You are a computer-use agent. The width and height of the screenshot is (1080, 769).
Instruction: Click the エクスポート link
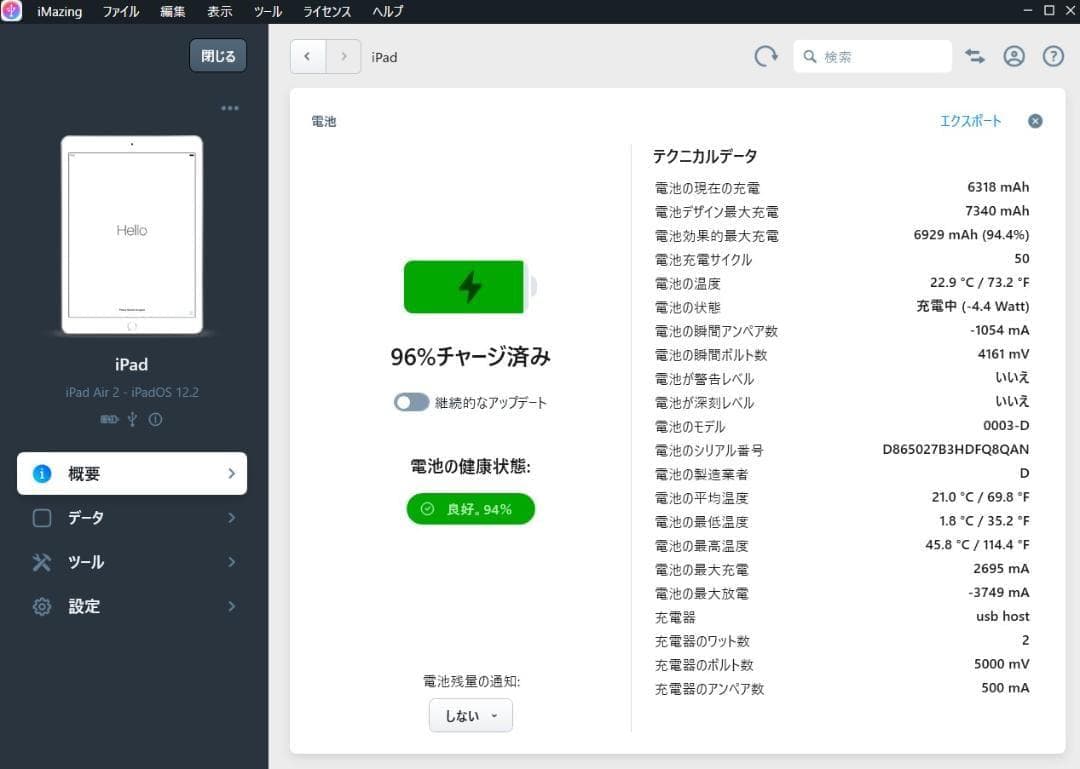[970, 121]
